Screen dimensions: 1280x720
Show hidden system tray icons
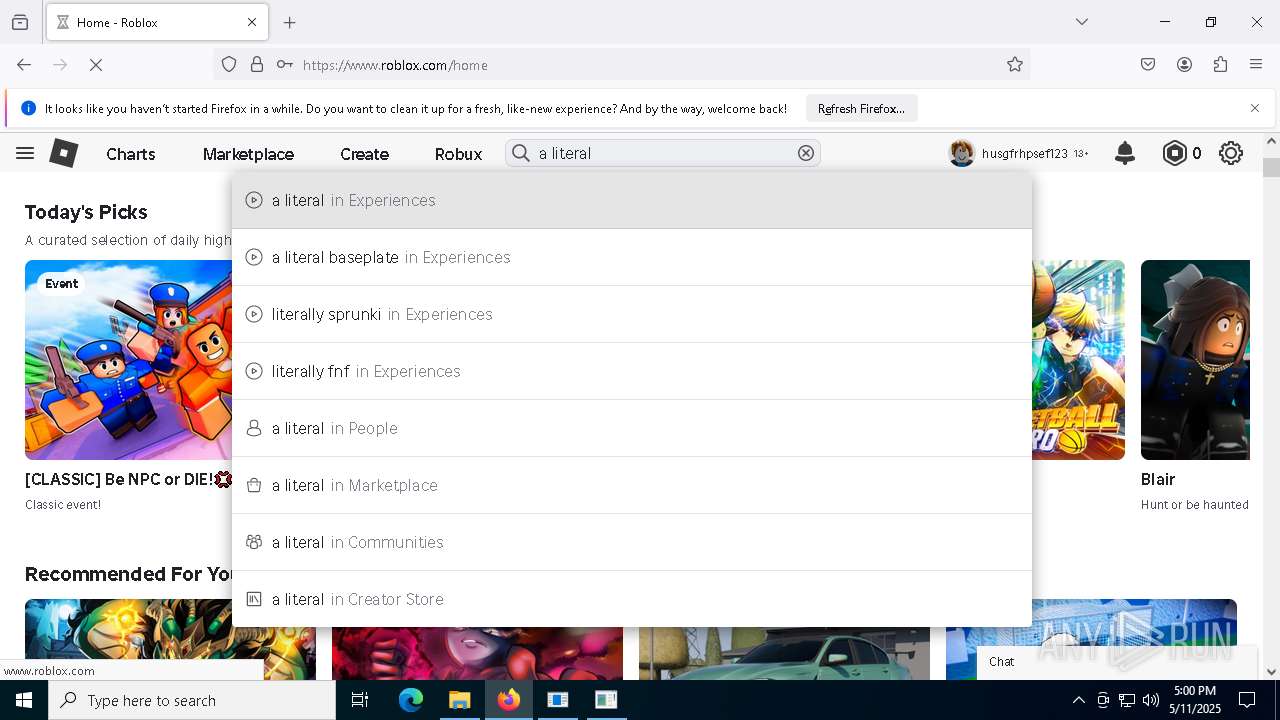(1078, 700)
